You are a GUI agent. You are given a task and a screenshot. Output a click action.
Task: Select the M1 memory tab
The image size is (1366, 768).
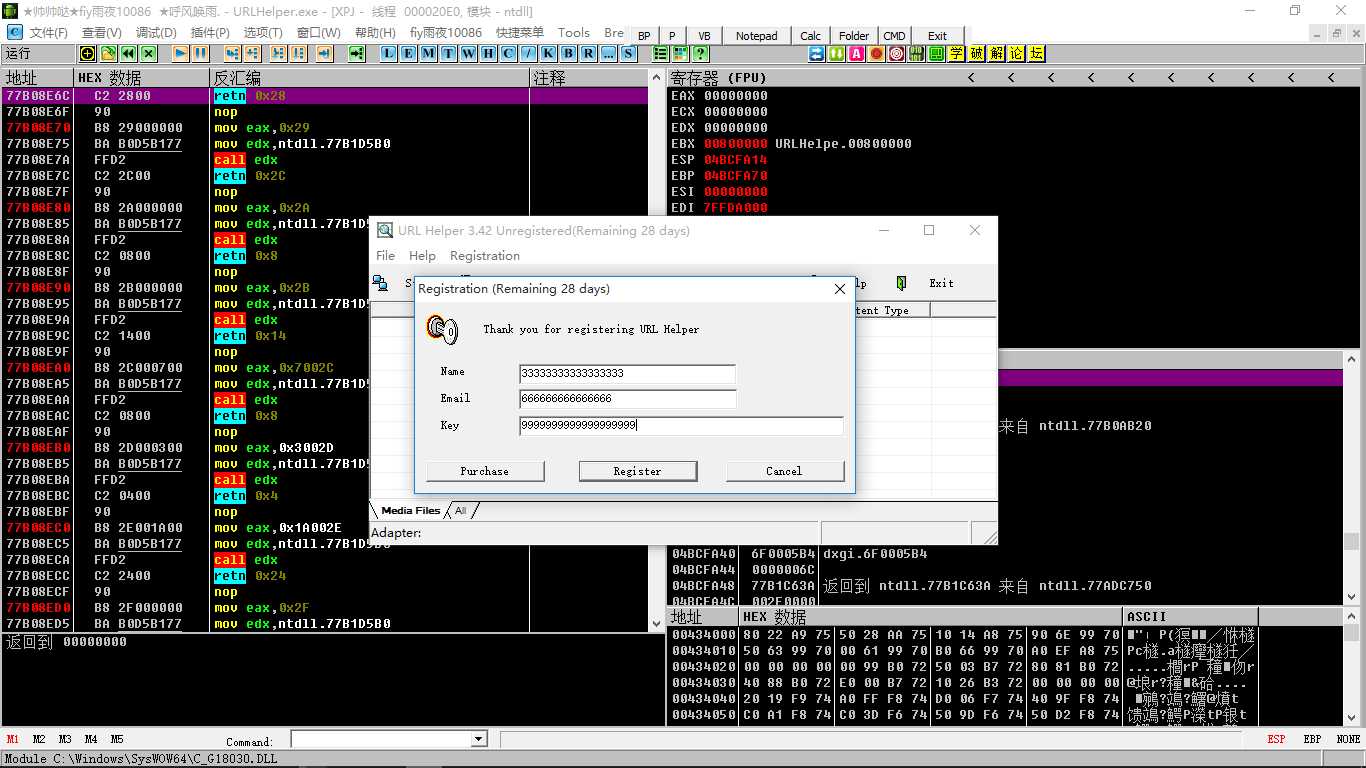click(13, 739)
